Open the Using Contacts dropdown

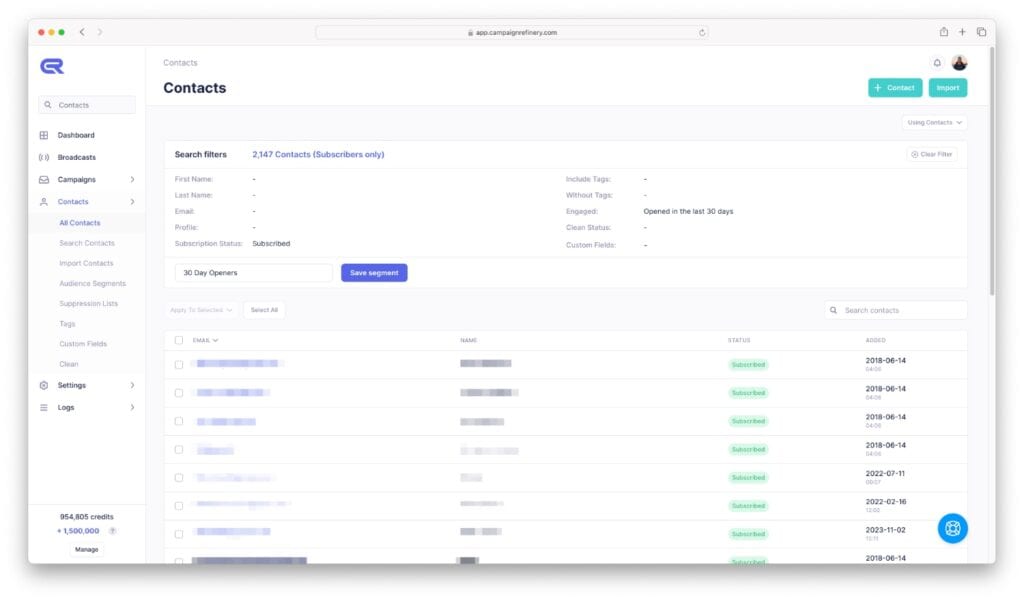point(935,123)
